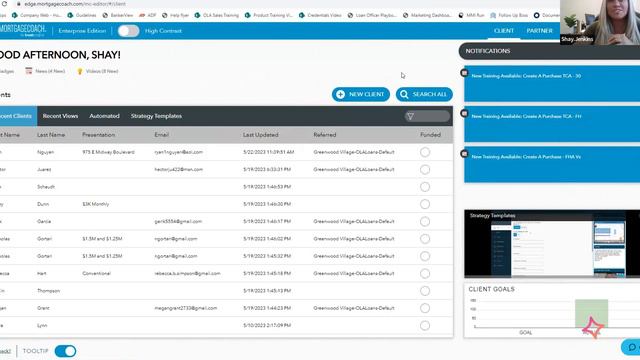The height and width of the screenshot is (360, 640).
Task: Open the Create A Purchase - FHA Vs notification
Action: [552, 164]
